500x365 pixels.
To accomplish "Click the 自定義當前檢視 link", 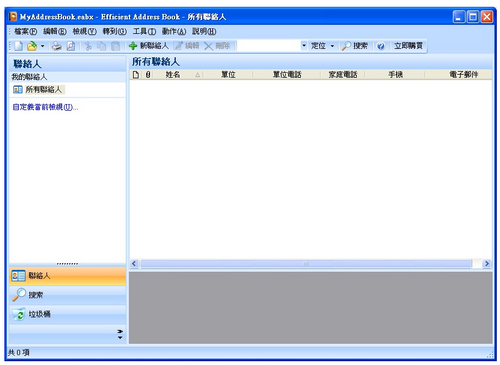I will pyautogui.click(x=45, y=107).
